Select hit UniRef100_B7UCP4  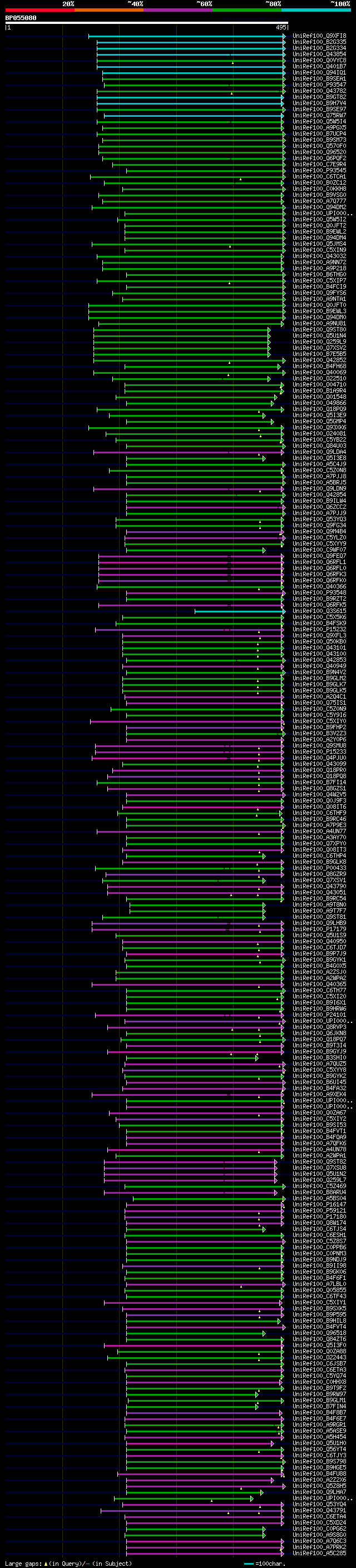tap(319, 133)
